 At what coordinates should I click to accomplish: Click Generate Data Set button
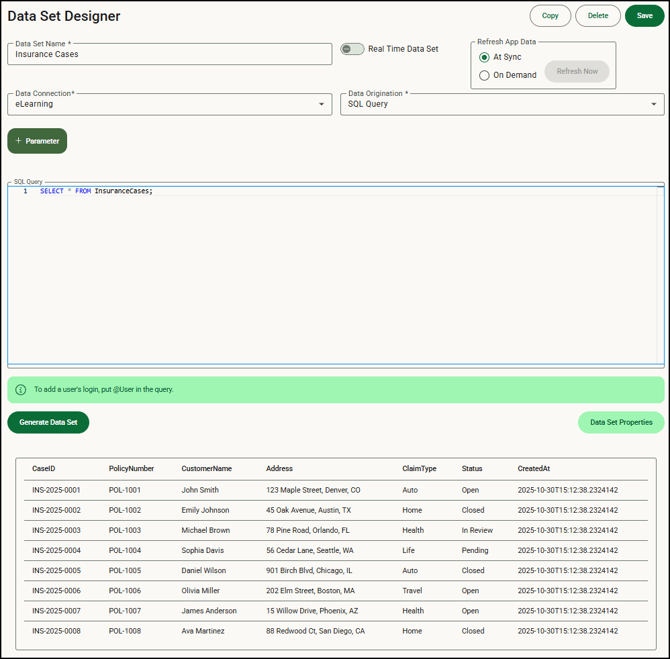pyautogui.click(x=48, y=422)
